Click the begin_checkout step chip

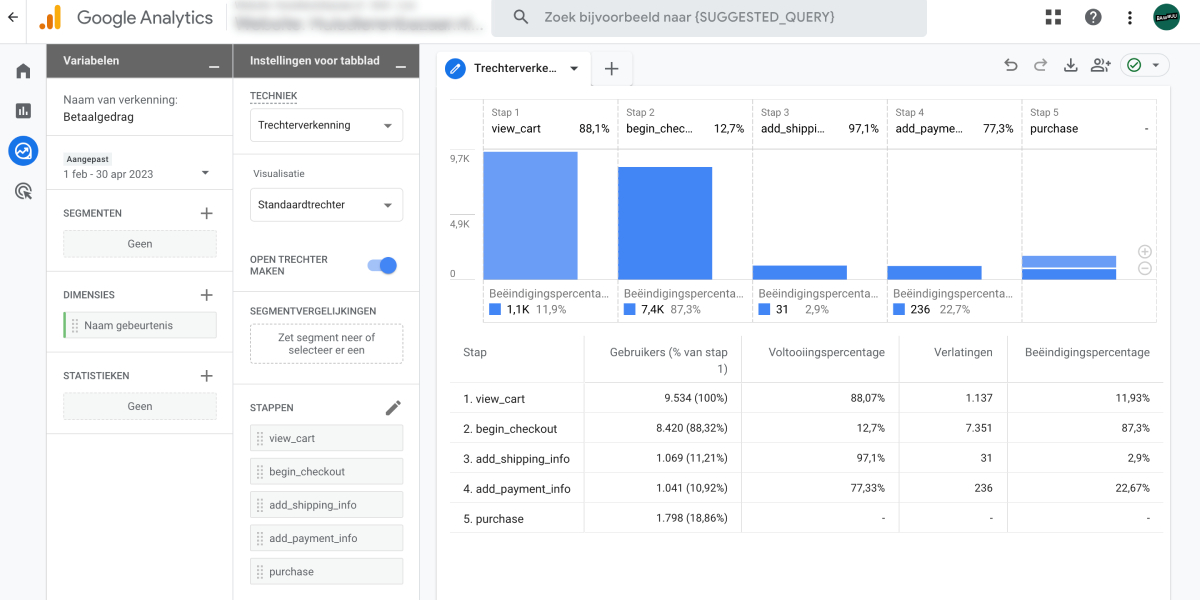(x=326, y=471)
